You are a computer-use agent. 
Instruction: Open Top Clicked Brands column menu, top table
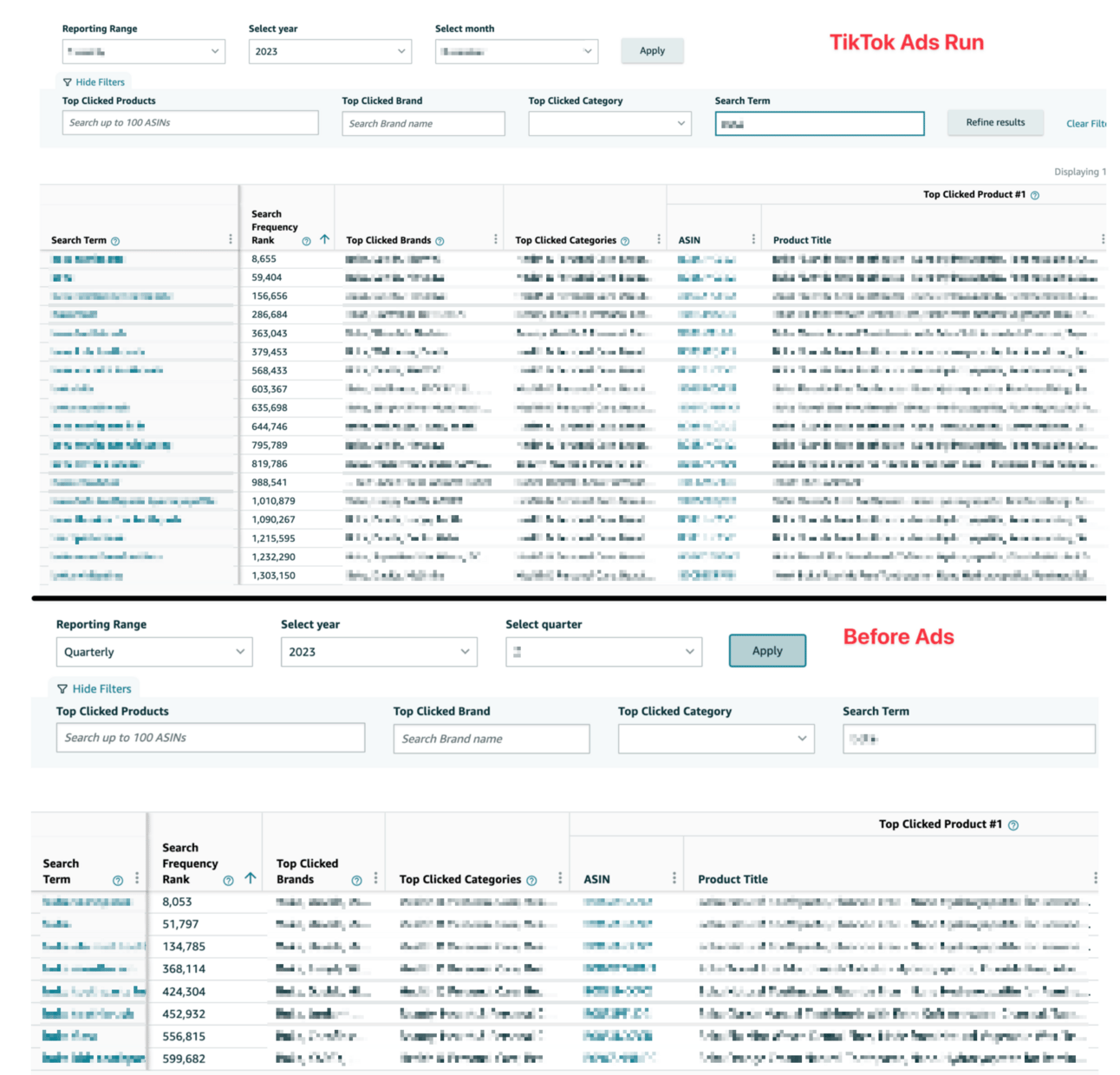pyautogui.click(x=495, y=239)
